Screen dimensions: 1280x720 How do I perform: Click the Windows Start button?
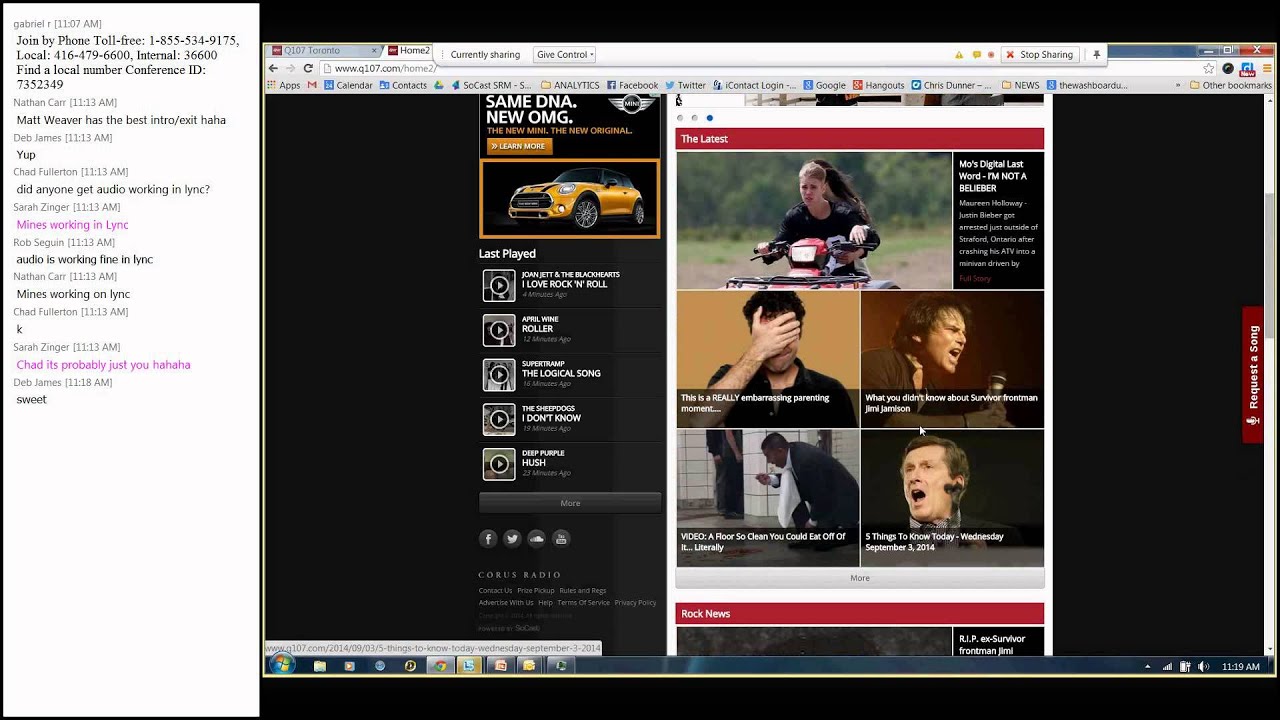tap(281, 665)
